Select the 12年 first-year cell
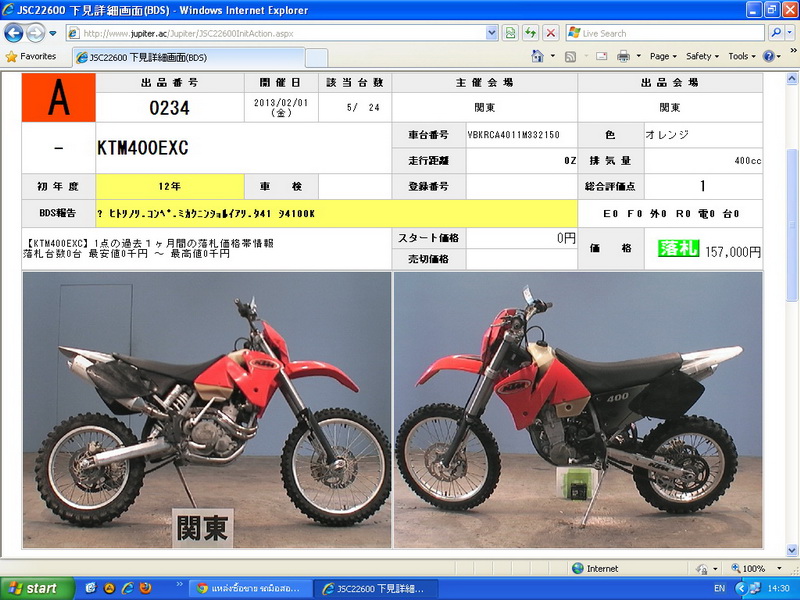 coord(169,186)
